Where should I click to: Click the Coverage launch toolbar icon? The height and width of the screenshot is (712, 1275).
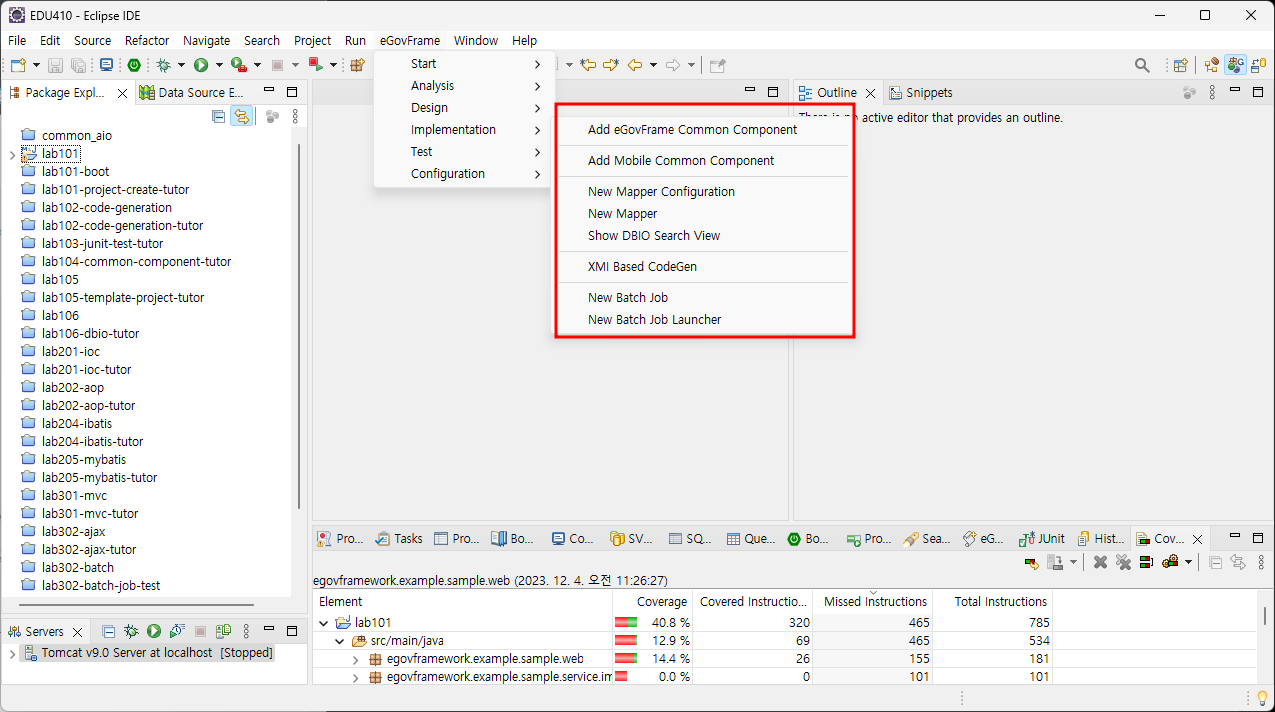[x=238, y=64]
